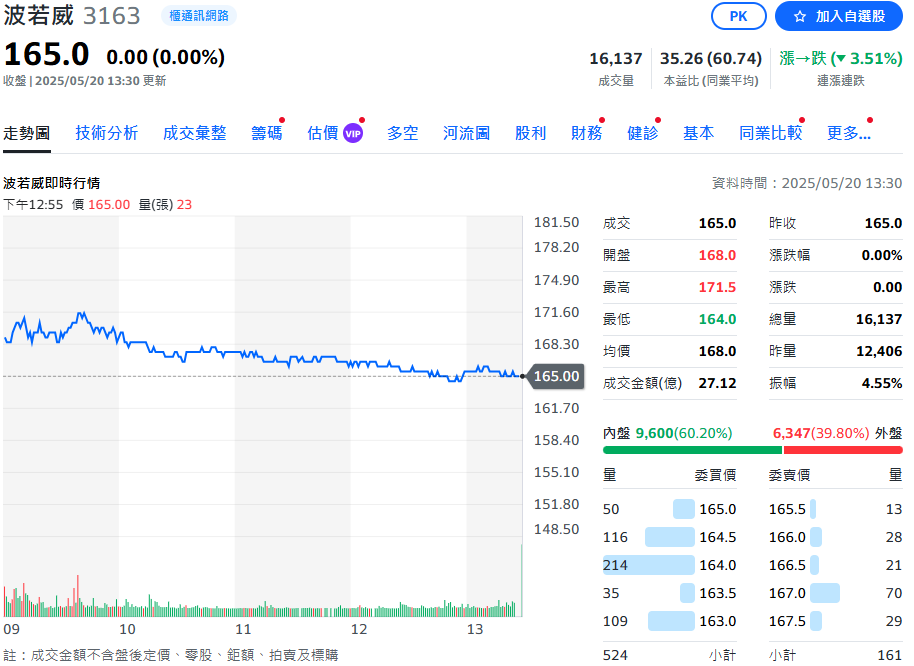Viewport: 914px width, 666px height.
Task: Switch to the 多空 tab
Action: coord(403,133)
